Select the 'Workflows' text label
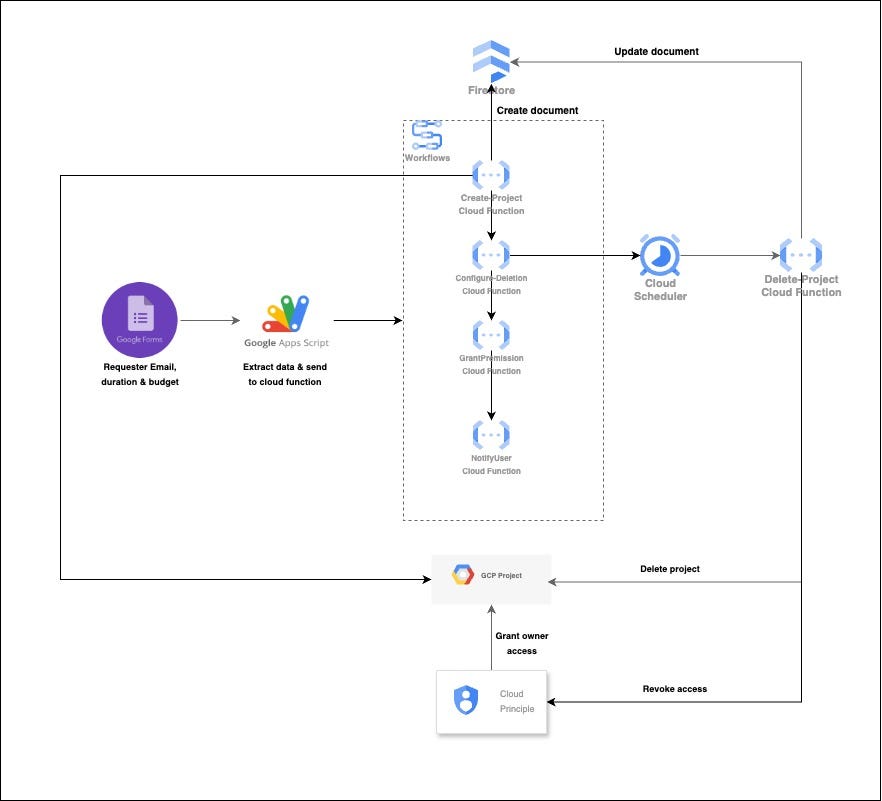This screenshot has height=801, width=882. tap(427, 158)
